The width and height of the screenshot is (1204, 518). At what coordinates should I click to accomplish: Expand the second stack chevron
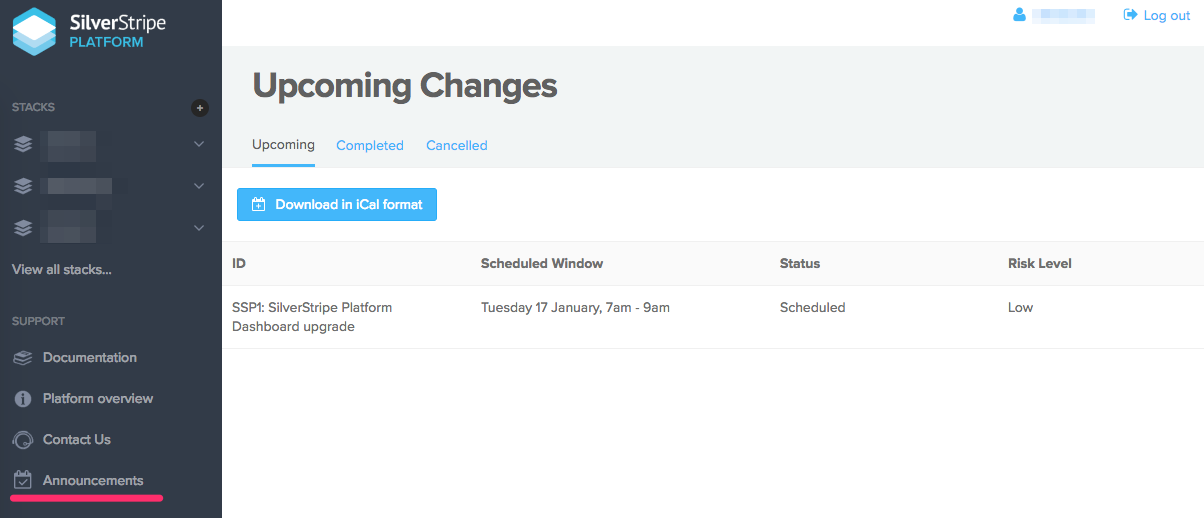[x=199, y=186]
